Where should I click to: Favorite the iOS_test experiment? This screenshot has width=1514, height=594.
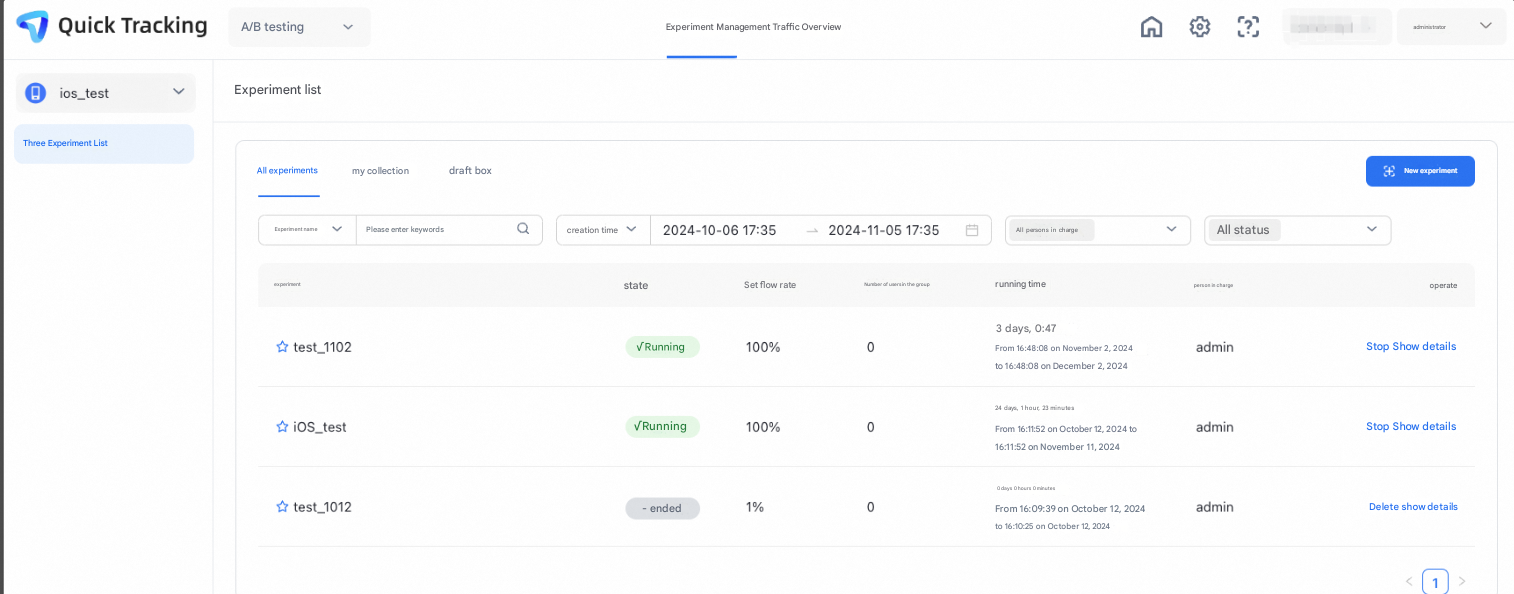pyautogui.click(x=282, y=427)
